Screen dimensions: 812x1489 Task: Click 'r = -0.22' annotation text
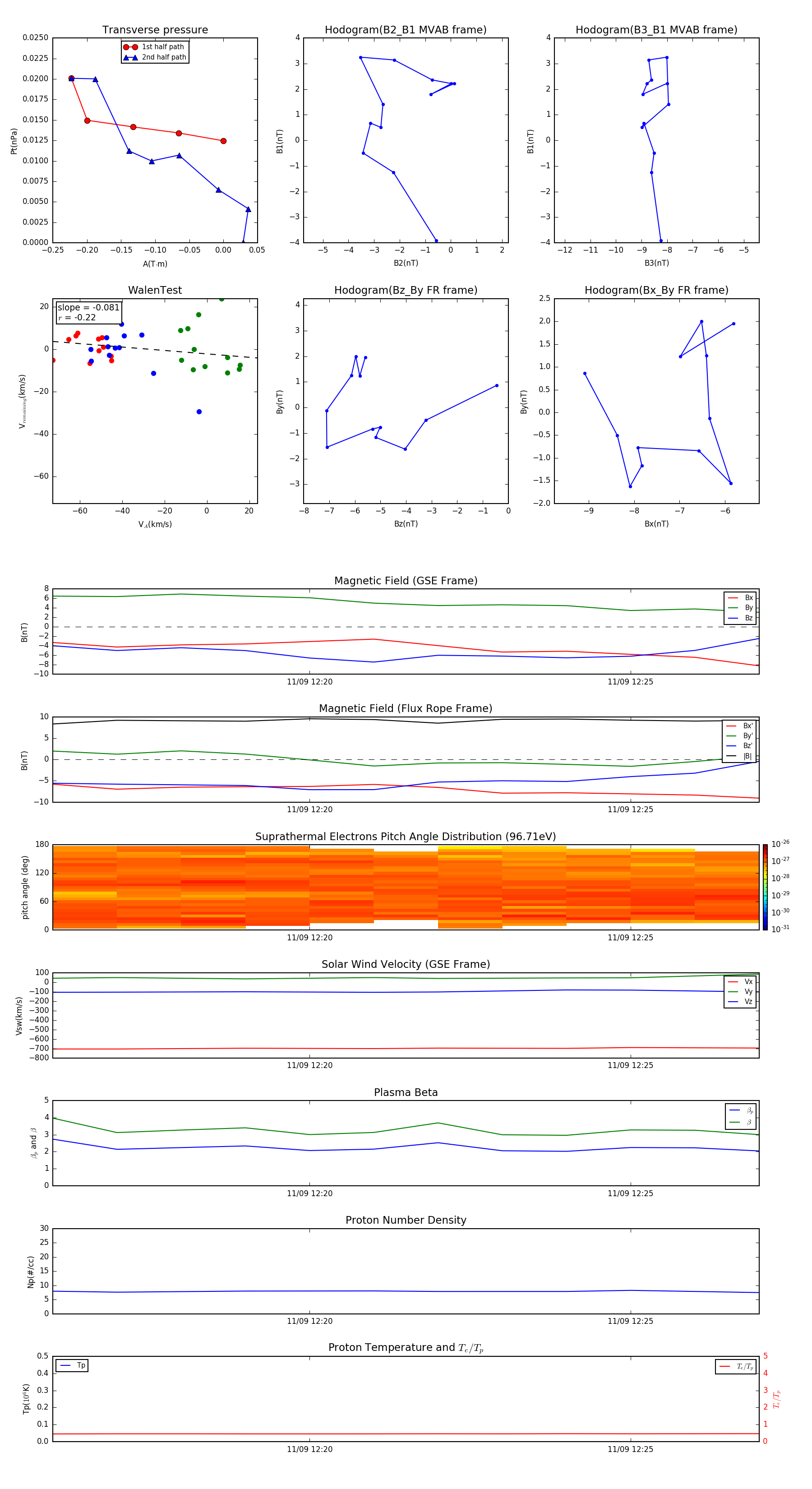click(x=77, y=317)
